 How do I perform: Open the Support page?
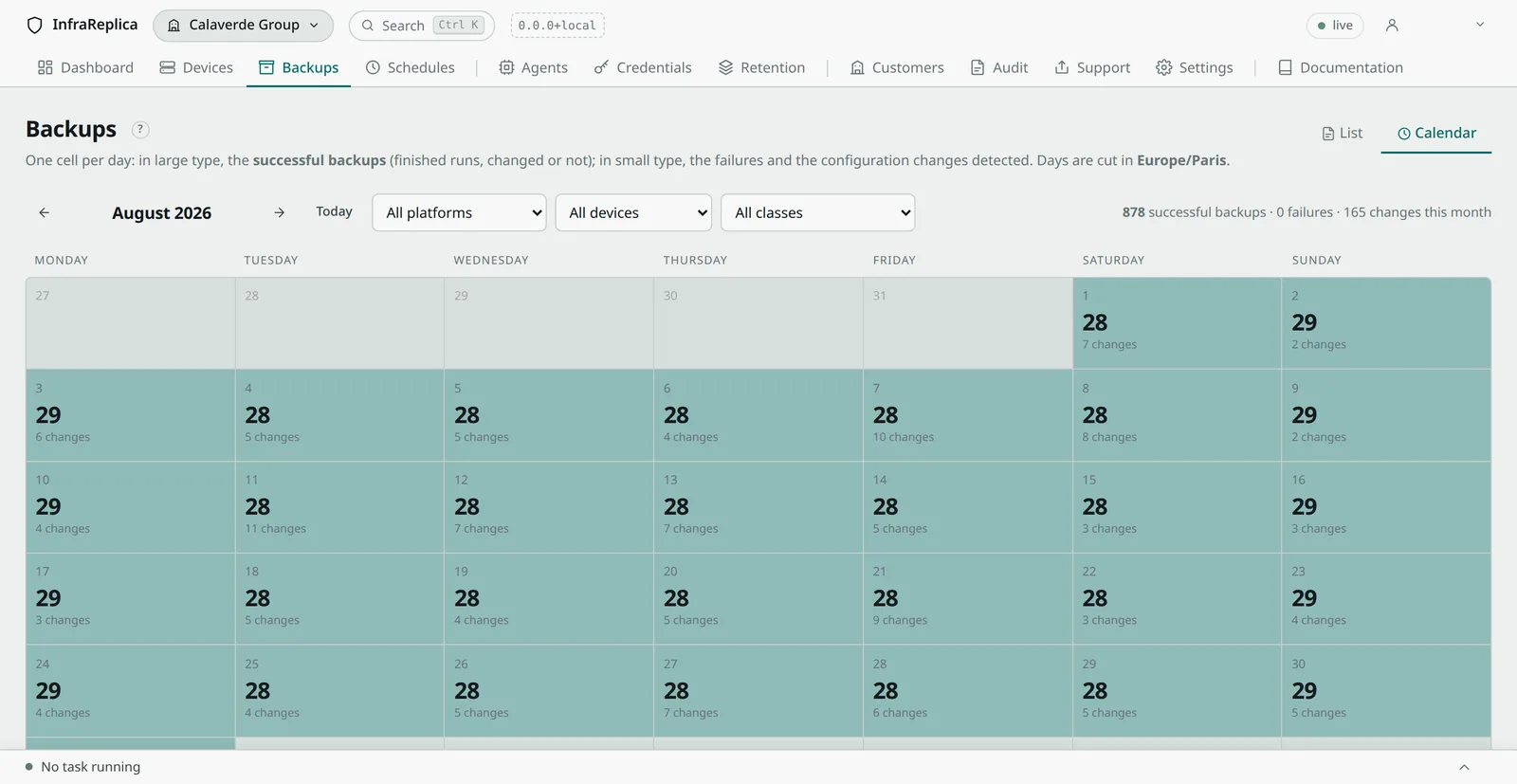click(x=1092, y=67)
